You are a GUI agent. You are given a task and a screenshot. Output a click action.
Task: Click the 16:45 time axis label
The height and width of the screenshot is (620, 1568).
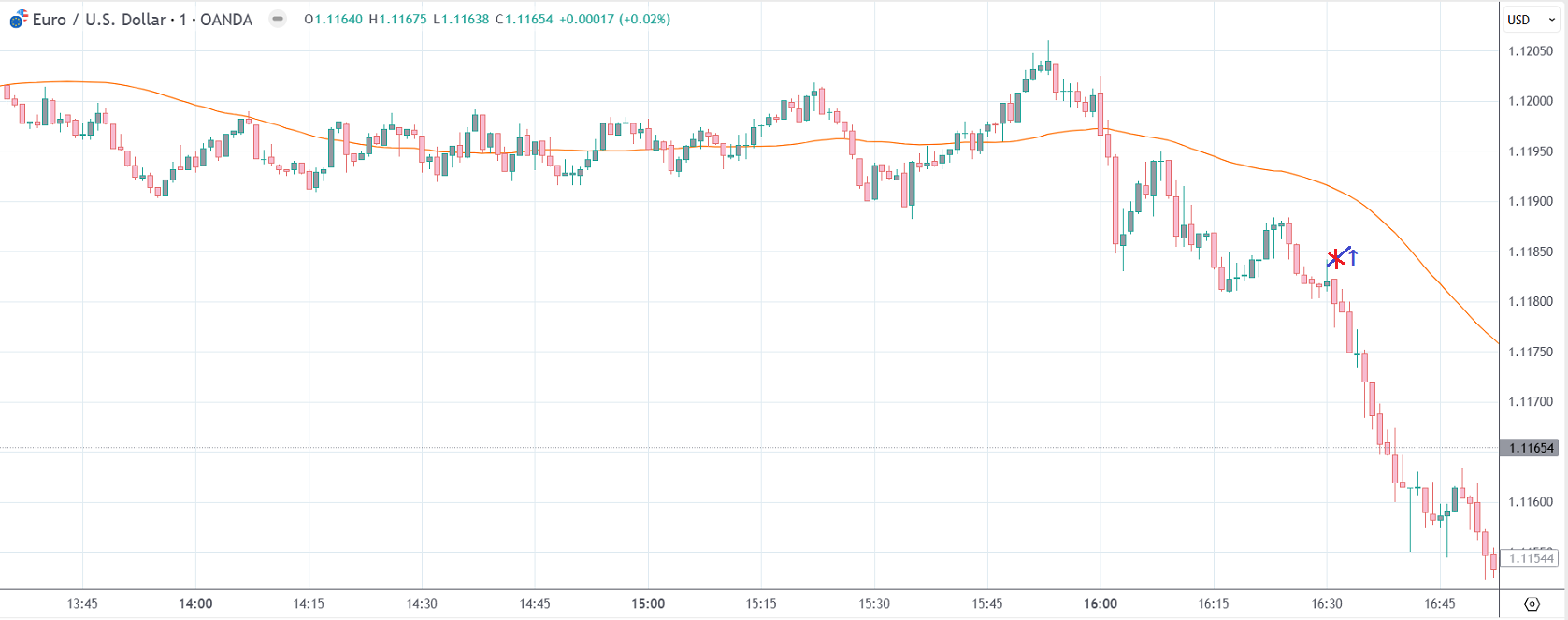(x=1440, y=604)
